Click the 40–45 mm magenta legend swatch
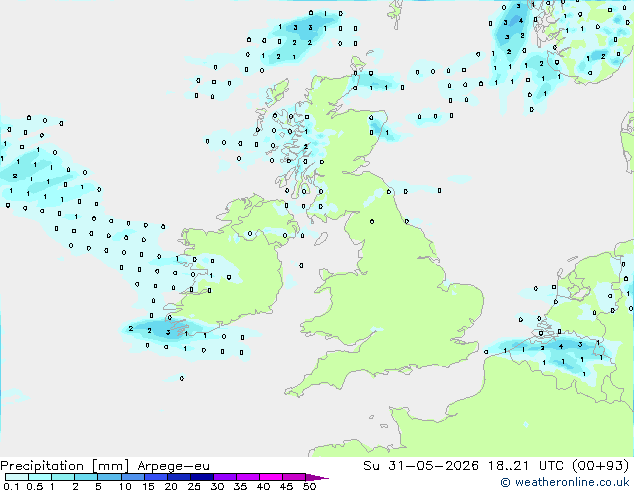The height and width of the screenshot is (490, 634). [x=271, y=477]
